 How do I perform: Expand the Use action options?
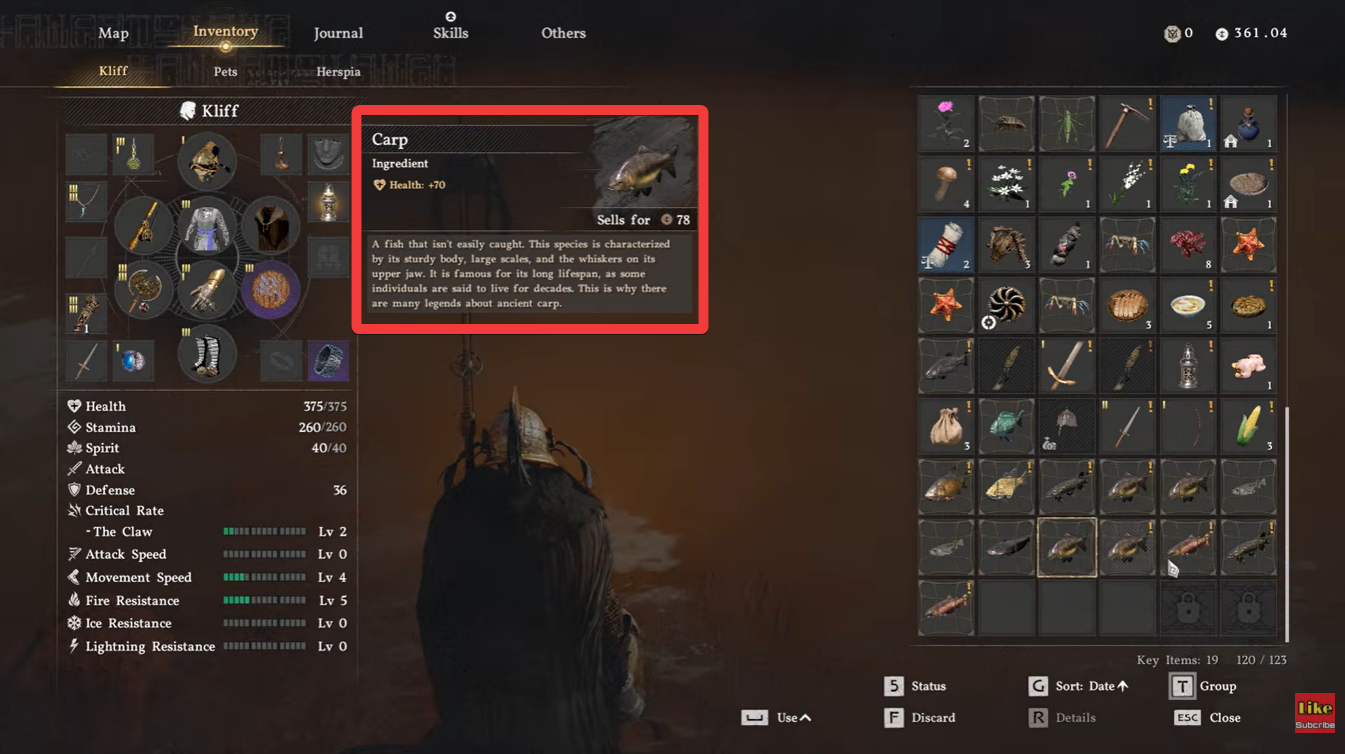click(777, 717)
